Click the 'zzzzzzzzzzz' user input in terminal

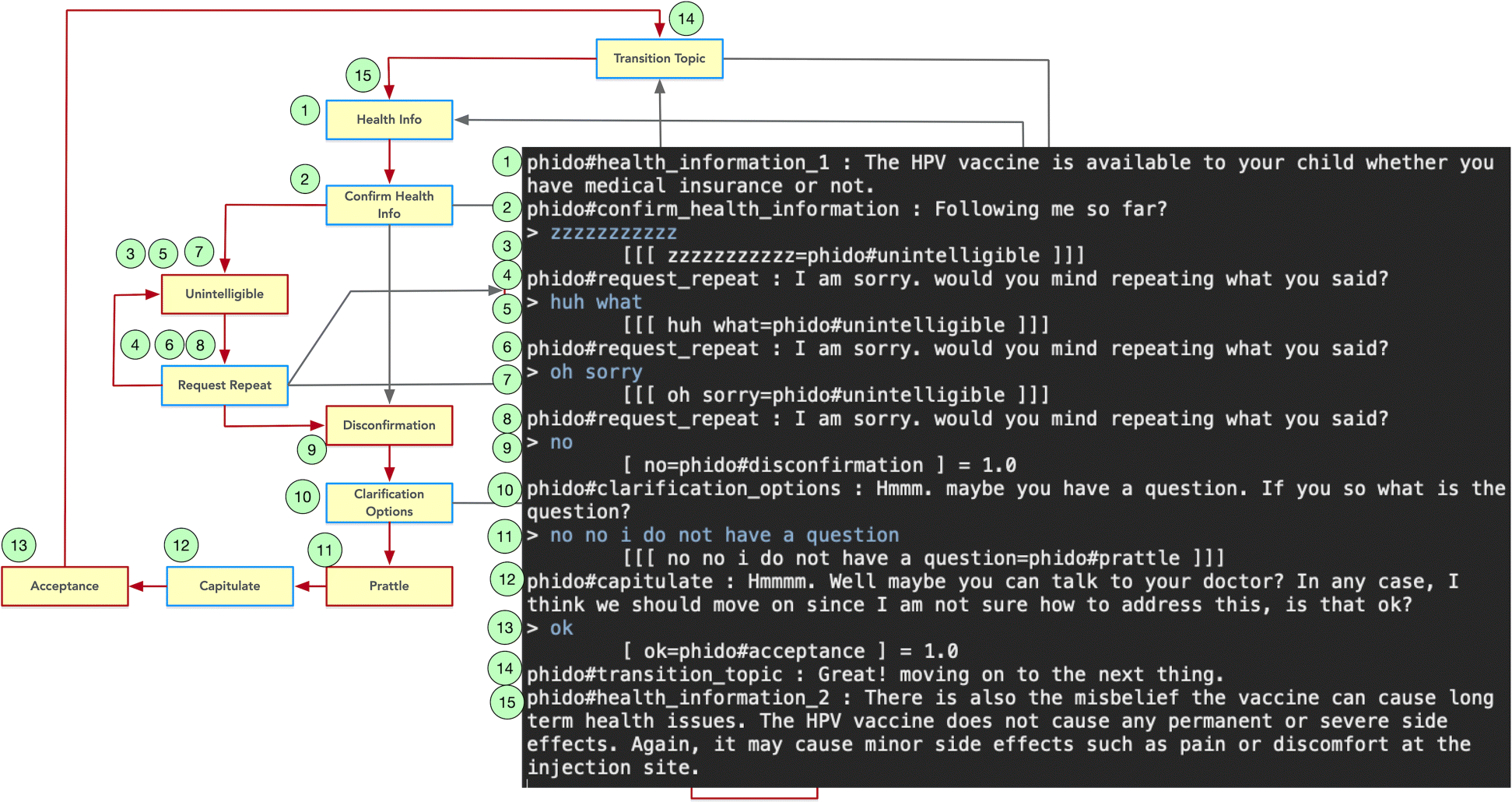613,233
